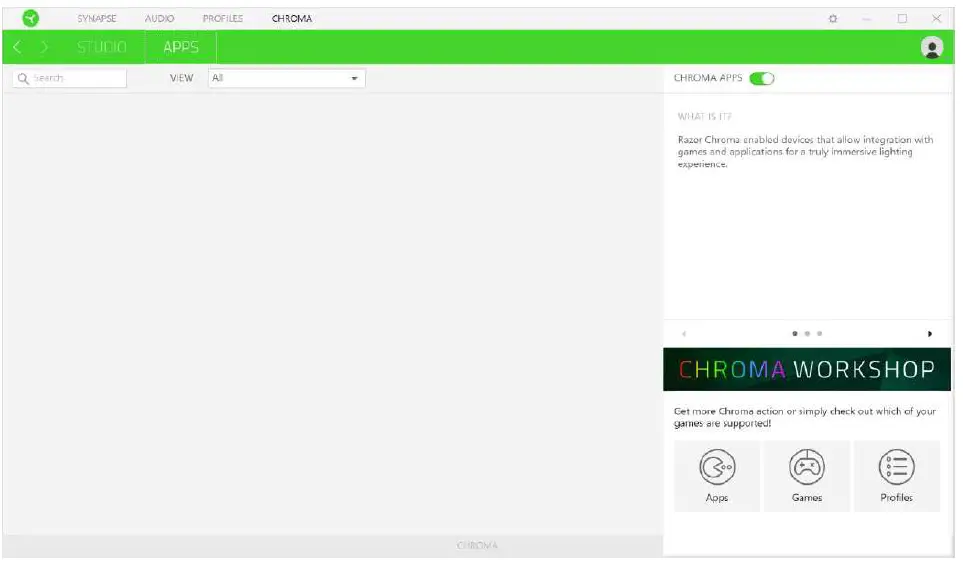Select the Apps subtab
The width and height of the screenshot is (963, 562).
point(181,47)
